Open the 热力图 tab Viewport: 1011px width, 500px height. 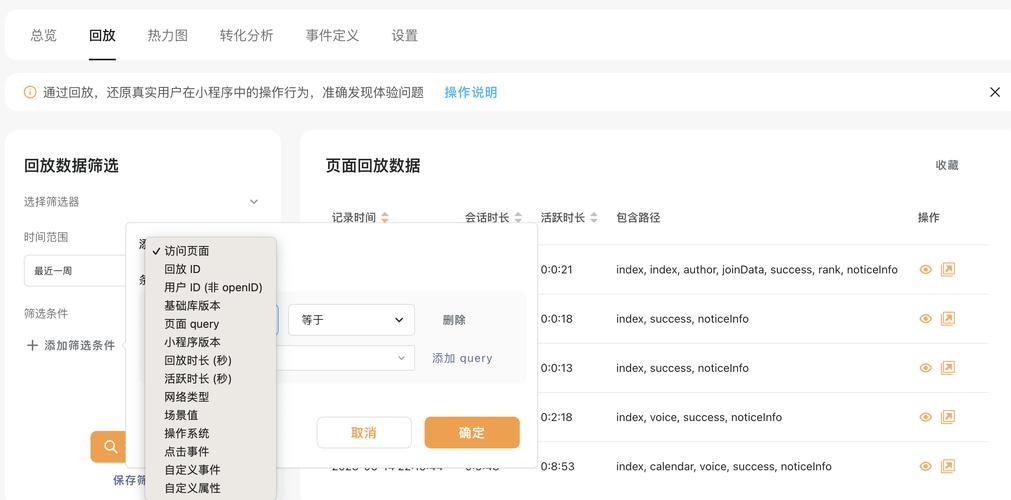pos(168,35)
